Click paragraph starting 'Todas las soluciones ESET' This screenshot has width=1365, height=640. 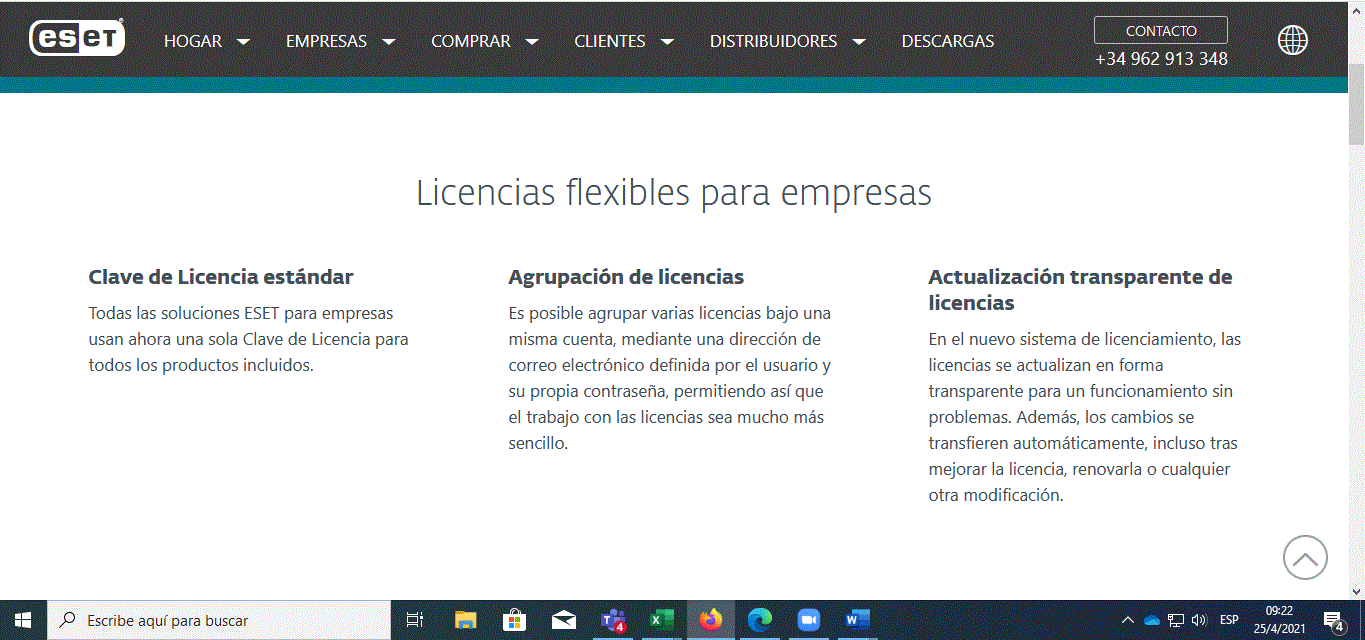248,339
